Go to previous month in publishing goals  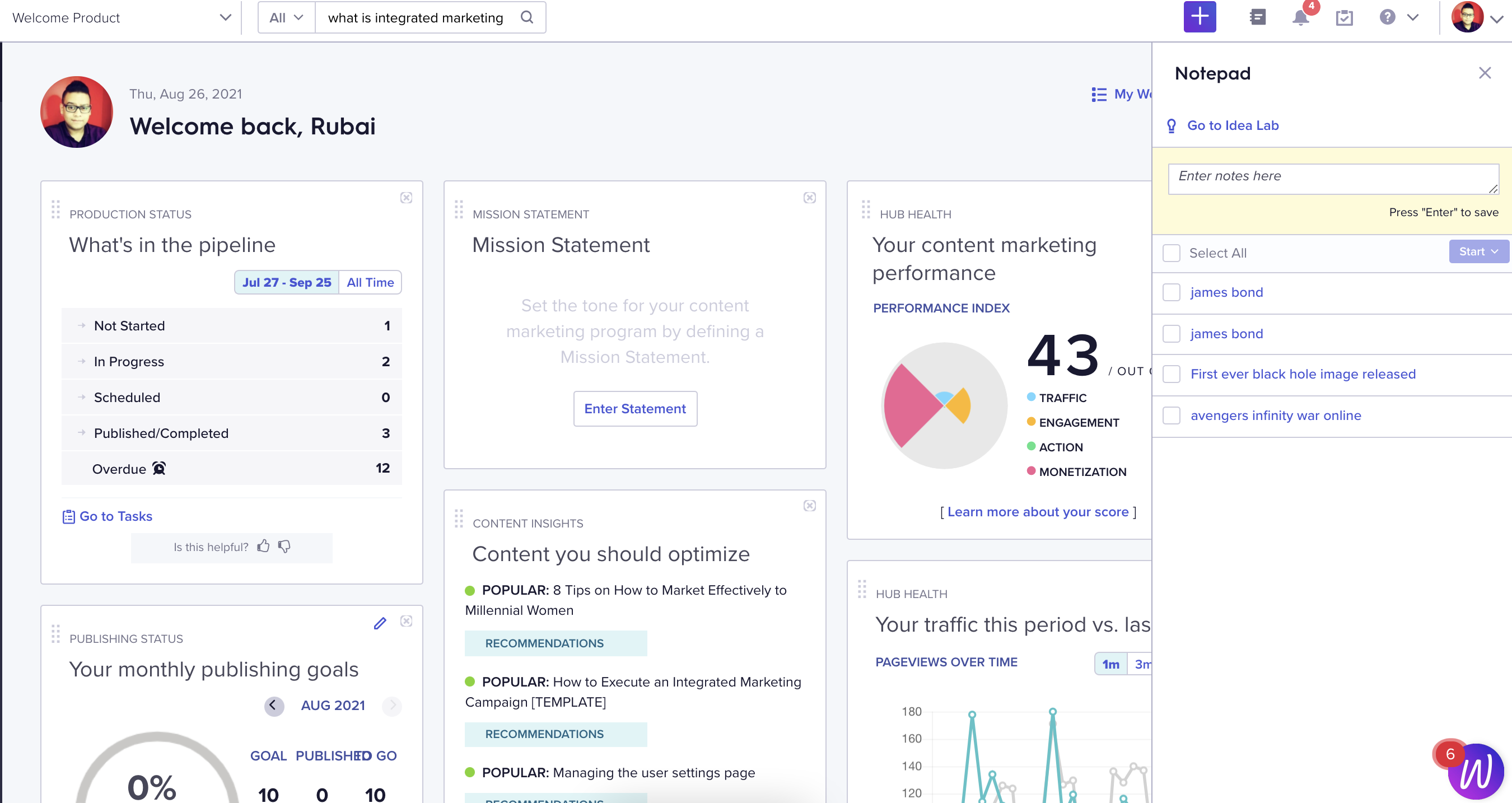pyautogui.click(x=273, y=706)
